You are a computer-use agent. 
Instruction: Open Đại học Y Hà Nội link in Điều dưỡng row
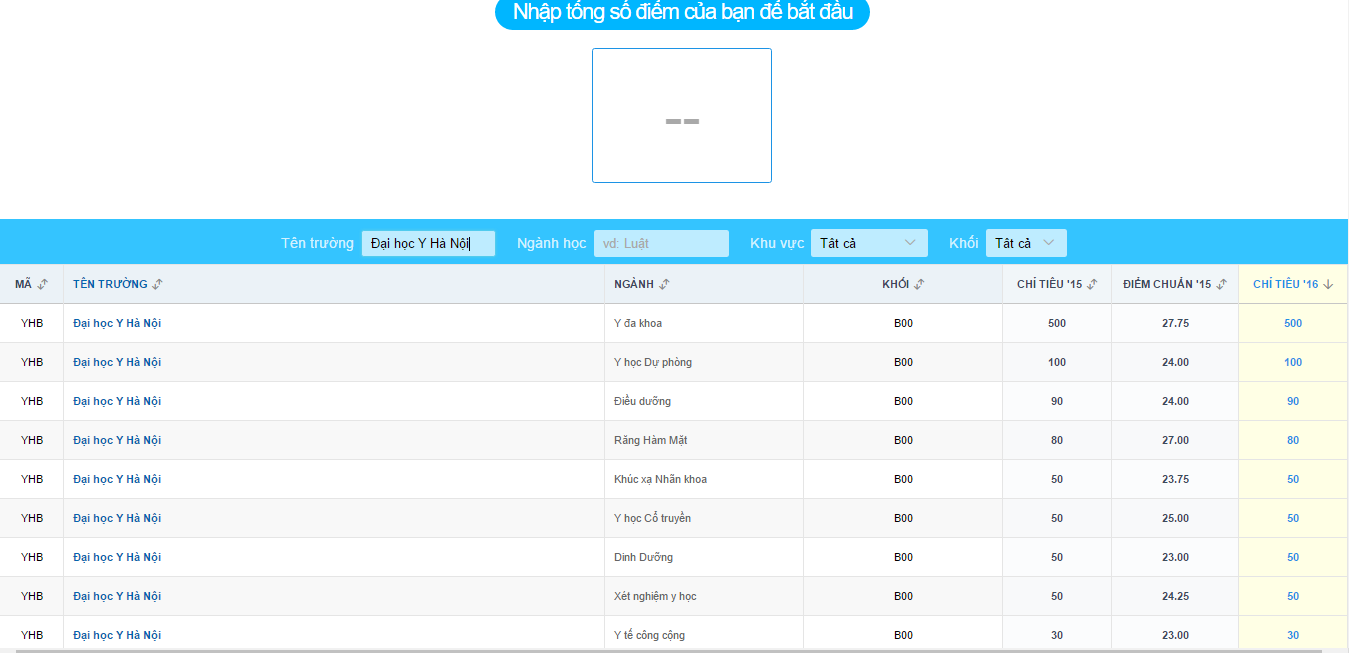pyautogui.click(x=117, y=401)
